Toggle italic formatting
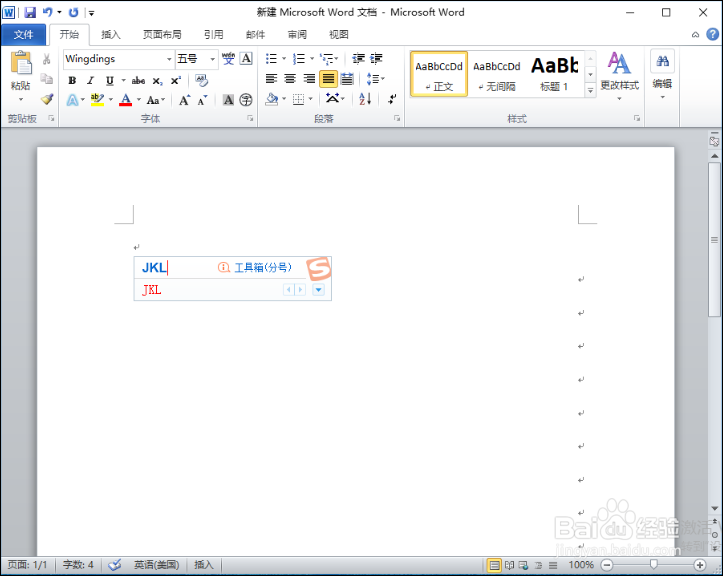This screenshot has width=723, height=576. pos(90,81)
